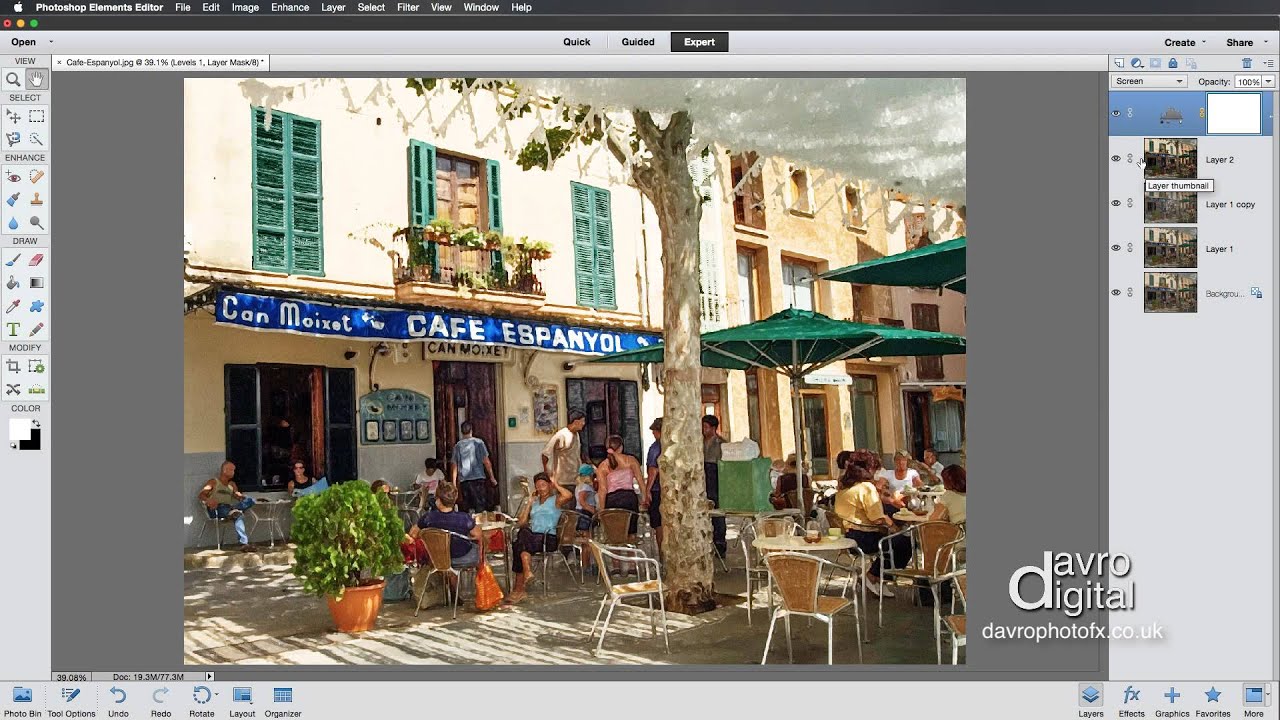
Task: Select the Blur tool
Action: pos(14,223)
